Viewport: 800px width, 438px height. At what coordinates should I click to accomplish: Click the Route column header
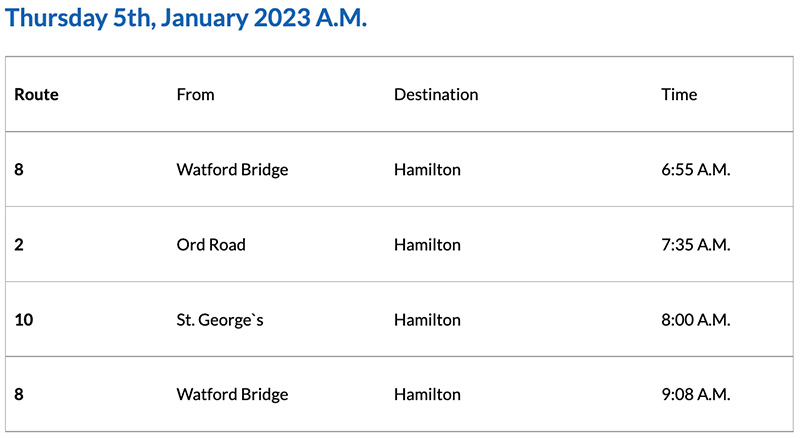click(x=36, y=95)
